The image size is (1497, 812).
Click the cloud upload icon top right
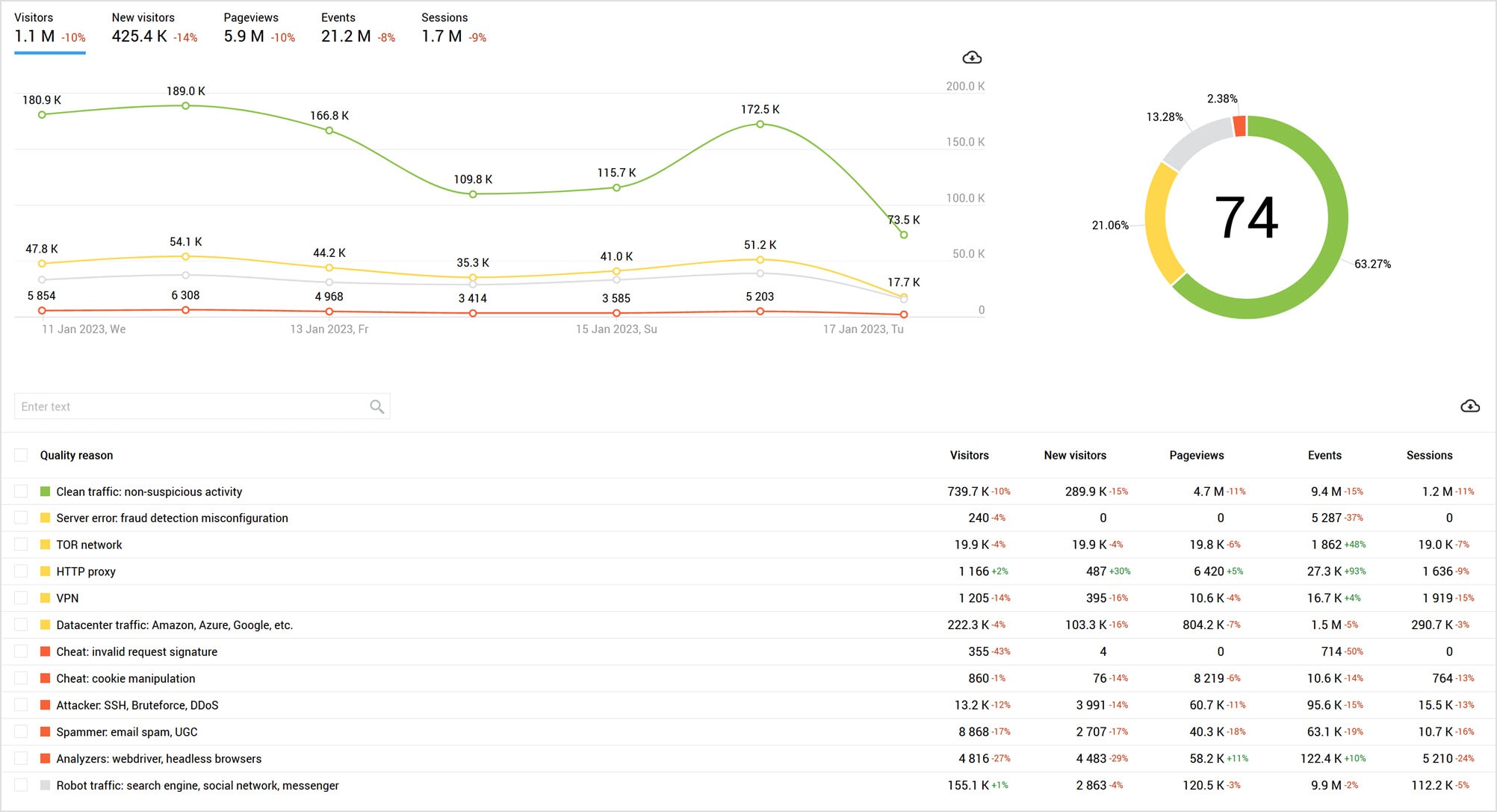point(969,57)
